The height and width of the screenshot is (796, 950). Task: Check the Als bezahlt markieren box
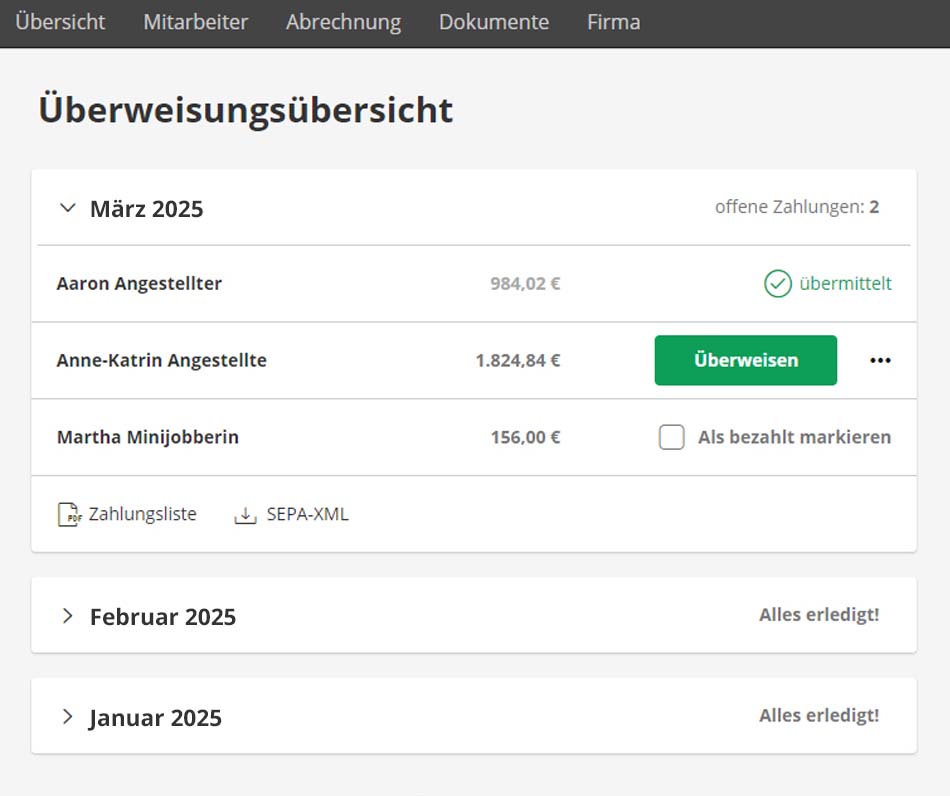click(x=672, y=437)
